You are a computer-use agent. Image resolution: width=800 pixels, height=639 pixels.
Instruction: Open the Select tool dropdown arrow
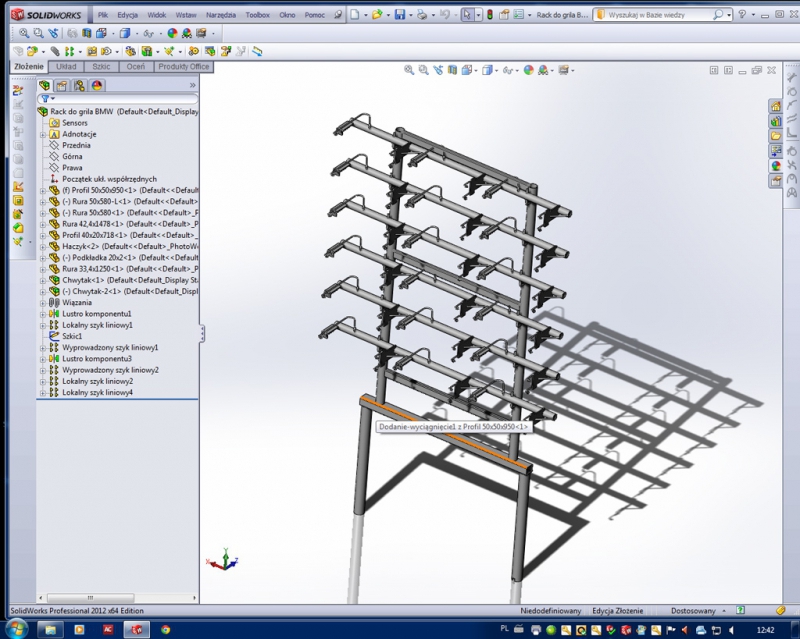tap(478, 16)
